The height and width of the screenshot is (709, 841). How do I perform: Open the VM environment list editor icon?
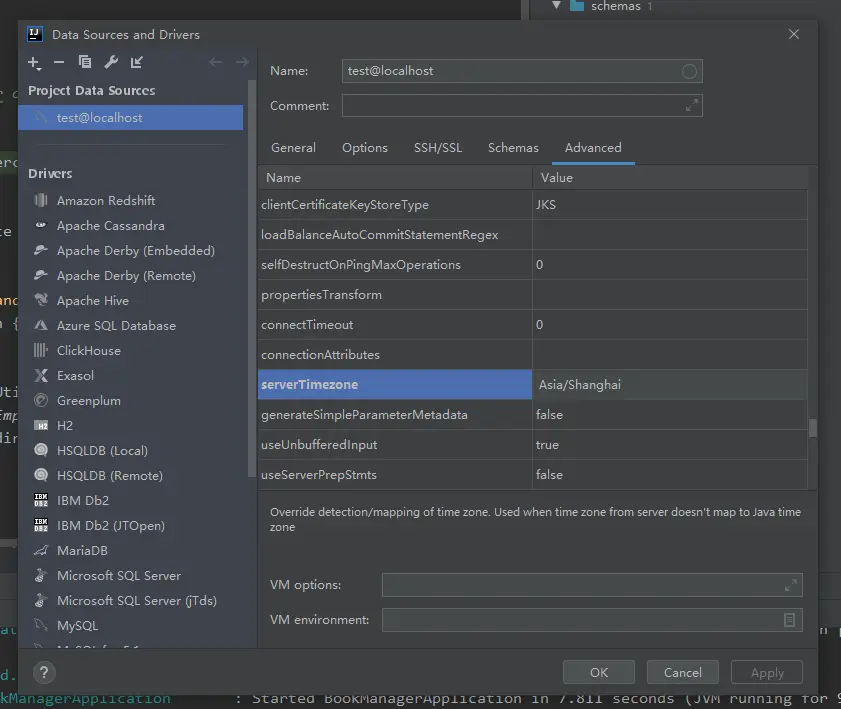pyautogui.click(x=790, y=620)
